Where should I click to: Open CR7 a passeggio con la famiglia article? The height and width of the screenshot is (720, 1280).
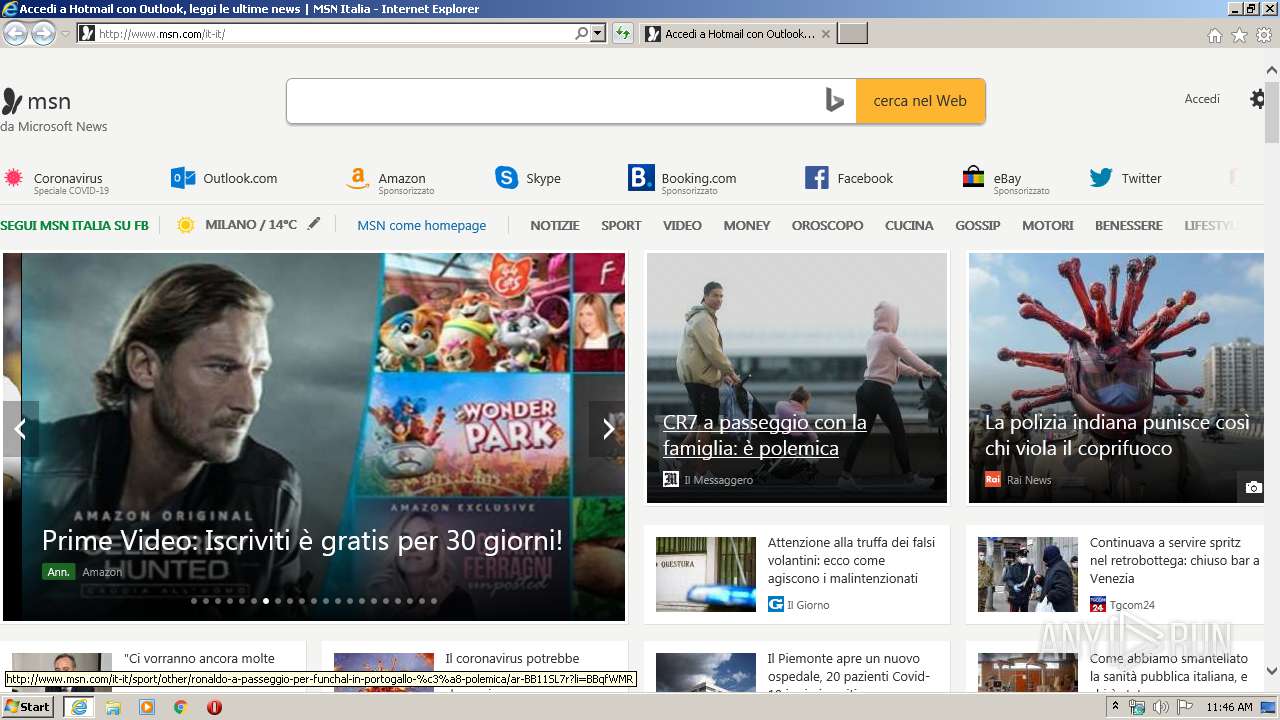point(765,435)
